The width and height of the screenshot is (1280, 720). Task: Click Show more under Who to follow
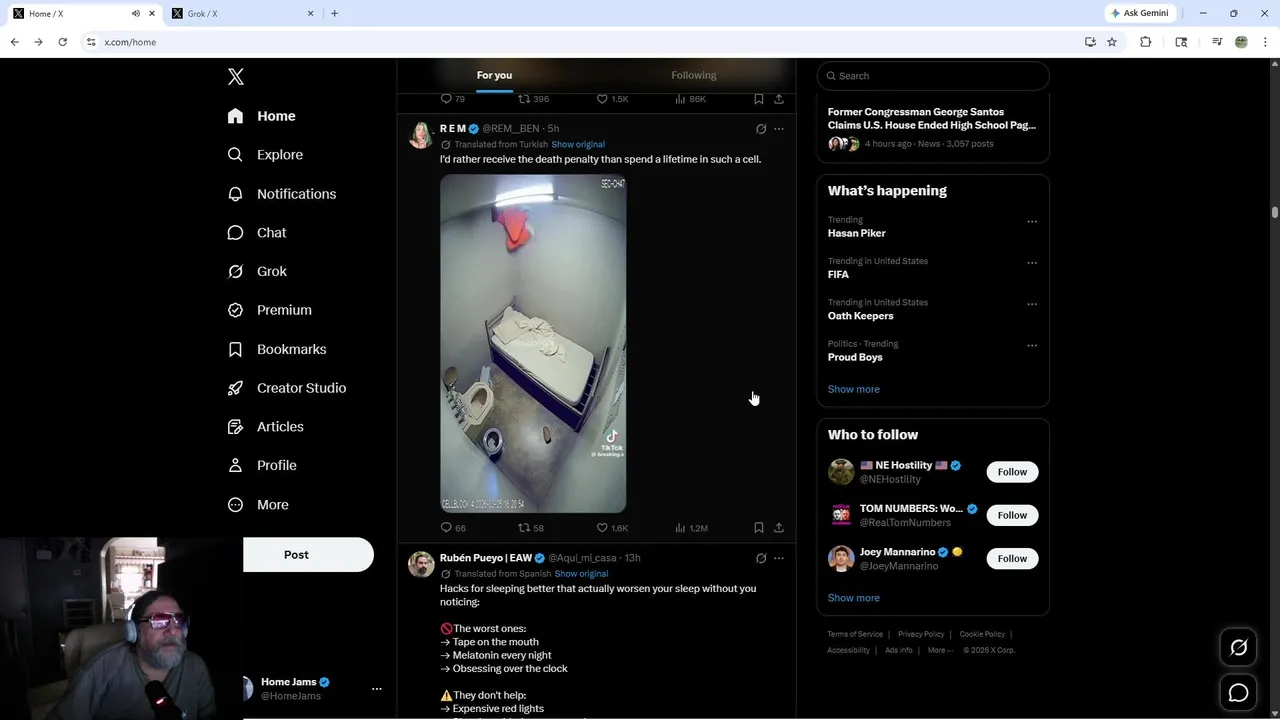tap(854, 598)
